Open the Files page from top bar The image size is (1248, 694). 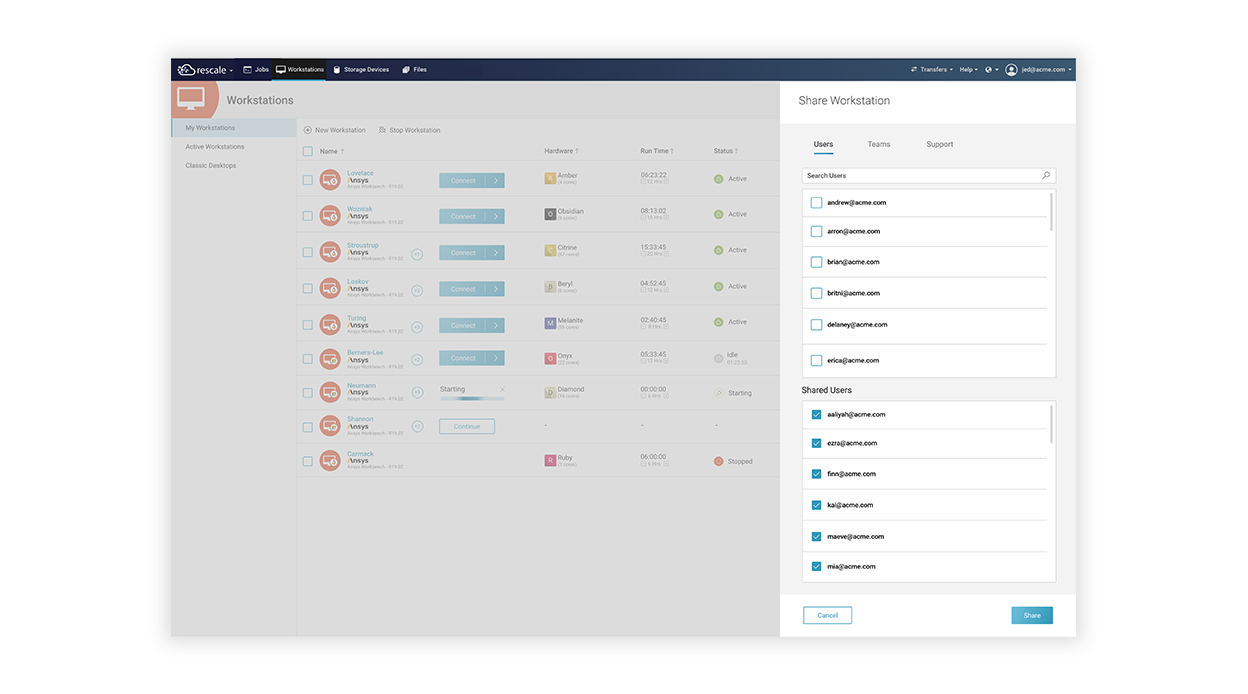point(414,70)
